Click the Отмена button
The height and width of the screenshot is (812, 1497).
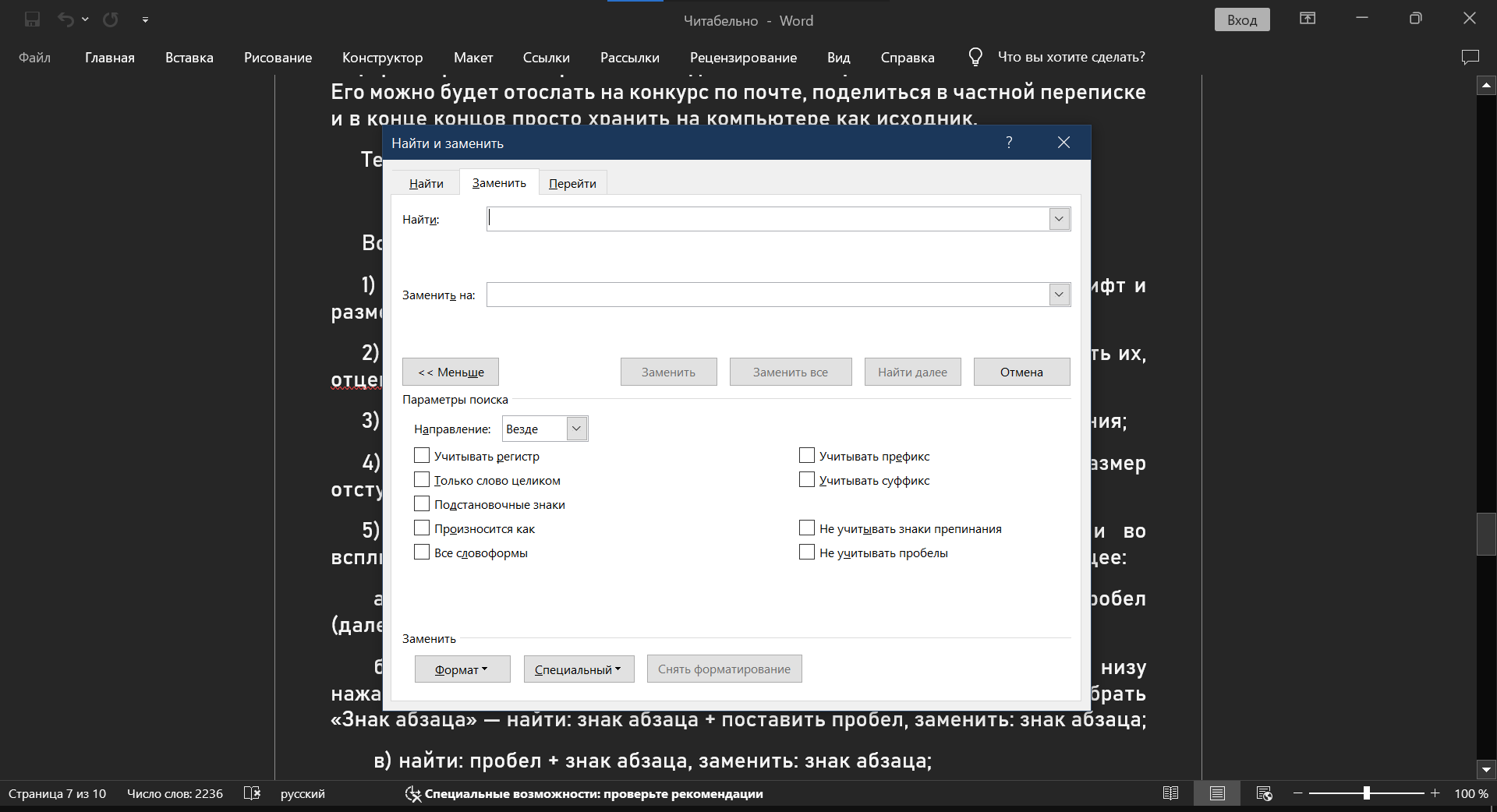tap(1021, 372)
